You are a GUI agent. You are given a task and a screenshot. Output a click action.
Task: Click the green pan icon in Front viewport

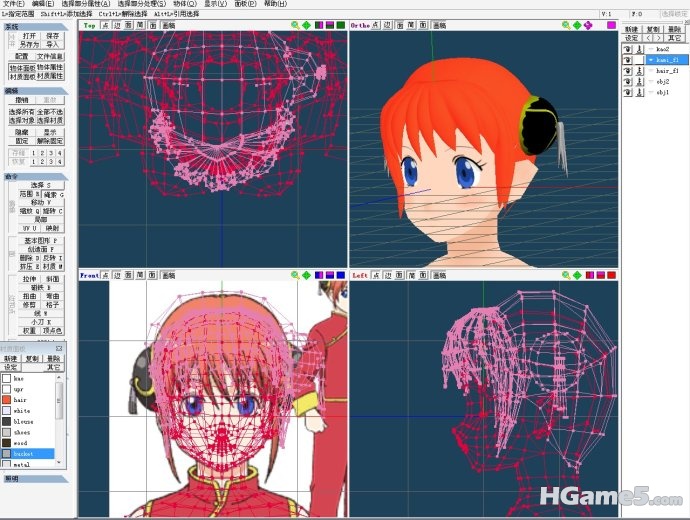click(305, 274)
